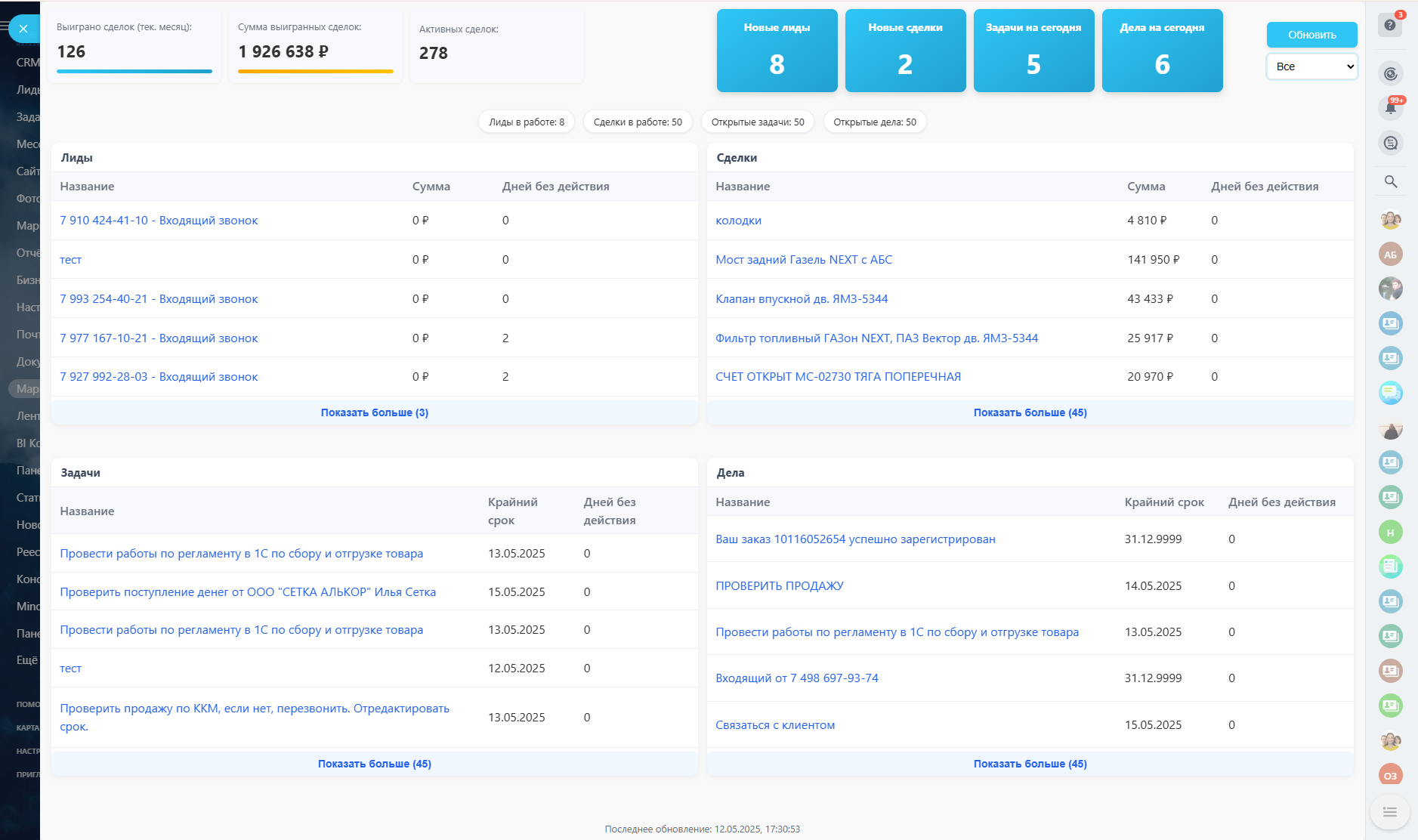
Task: Click the "Новые лиды" blue tile
Action: (x=777, y=51)
